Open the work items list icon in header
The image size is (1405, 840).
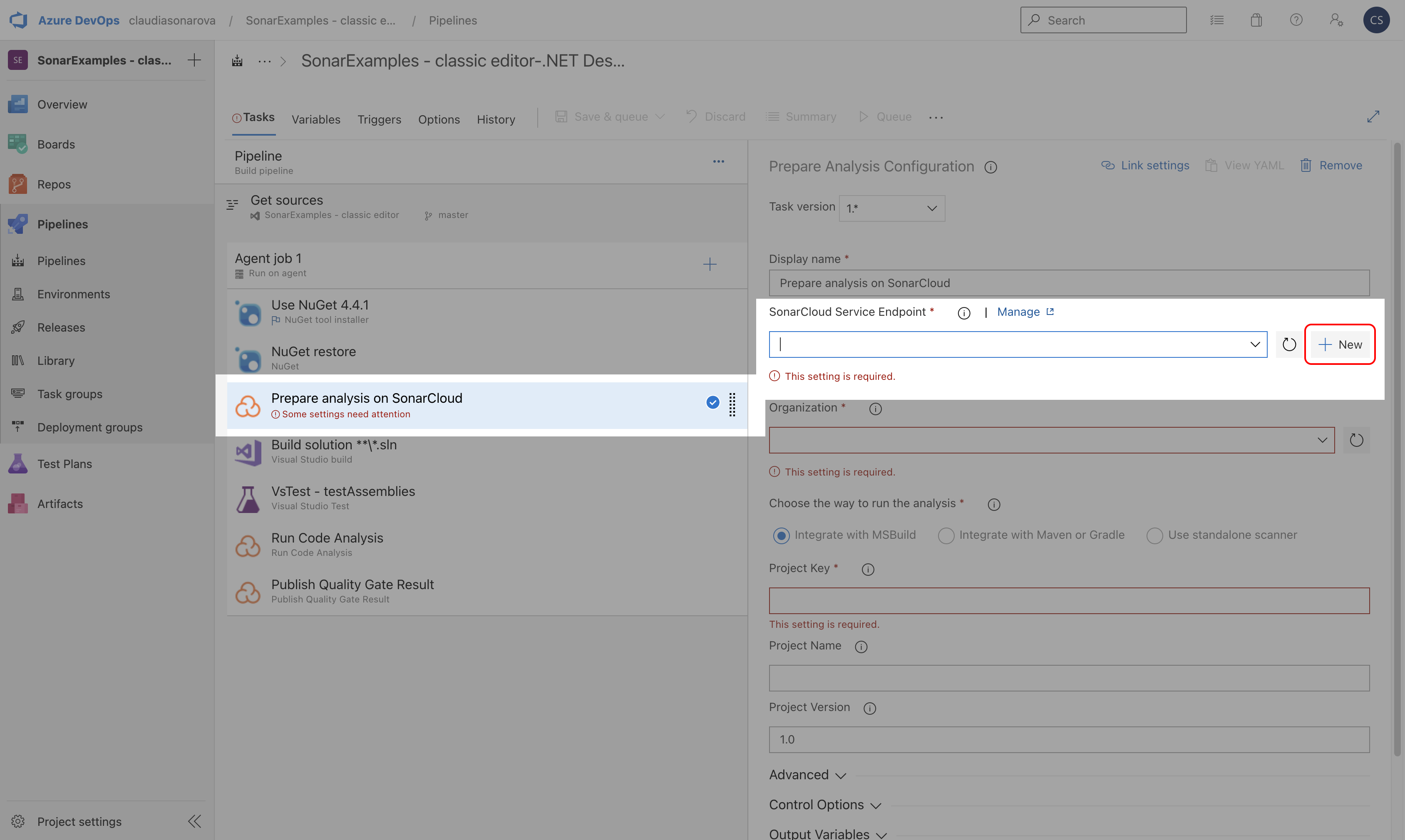(1216, 20)
